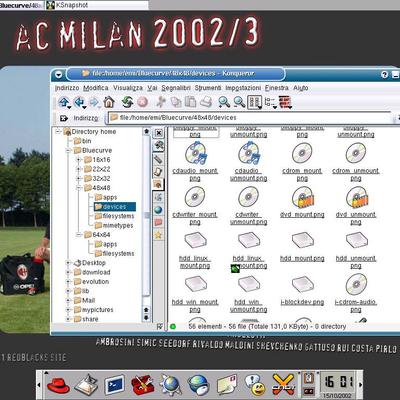Open the Strumenti menu

point(208,88)
